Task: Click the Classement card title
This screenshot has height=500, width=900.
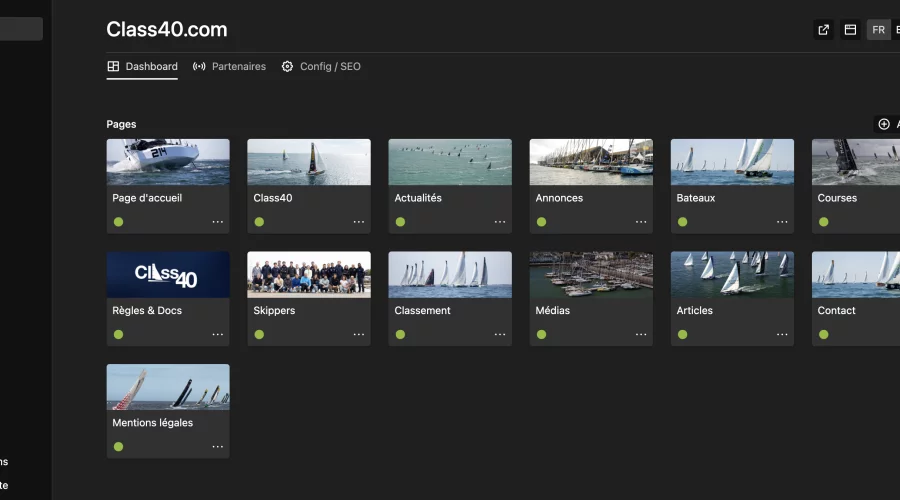Action: [422, 311]
